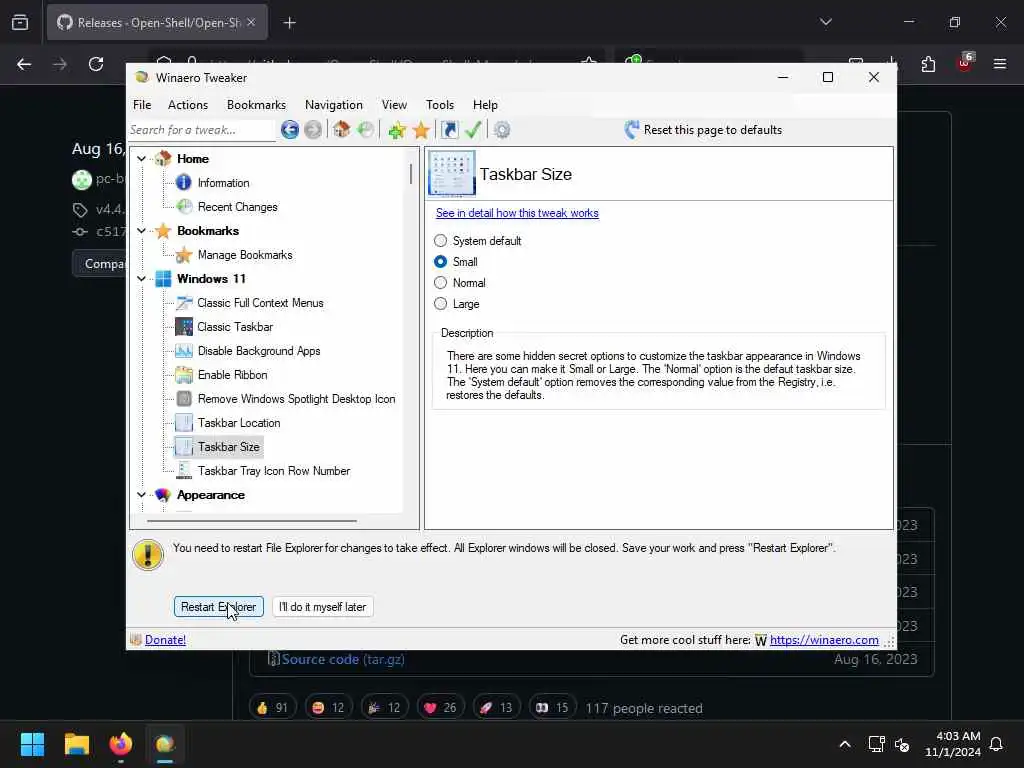Select Information in the tree

click(x=223, y=183)
